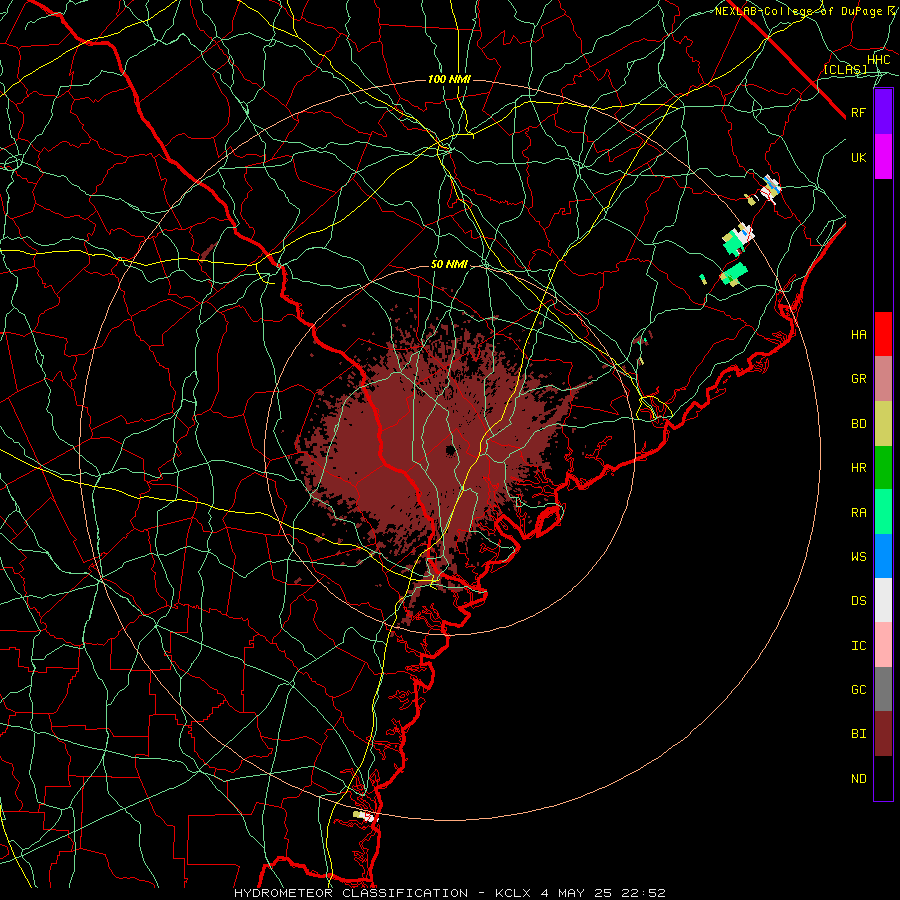900x900 pixels.
Task: Click the IC light pink legend swatch
Action: [x=883, y=645]
